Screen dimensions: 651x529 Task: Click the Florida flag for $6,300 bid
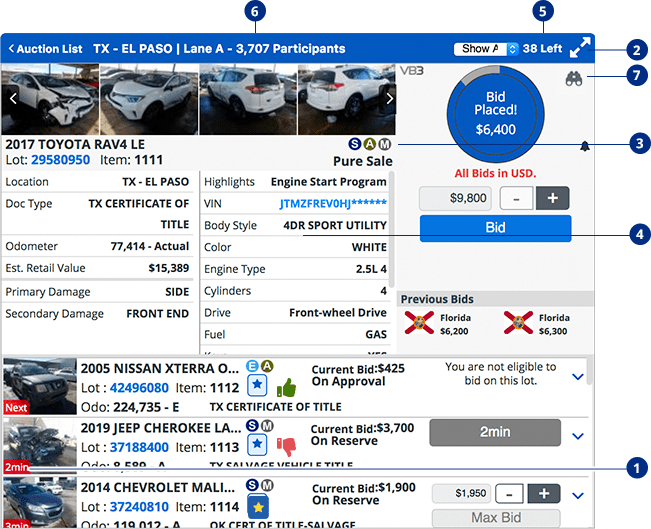(x=518, y=323)
